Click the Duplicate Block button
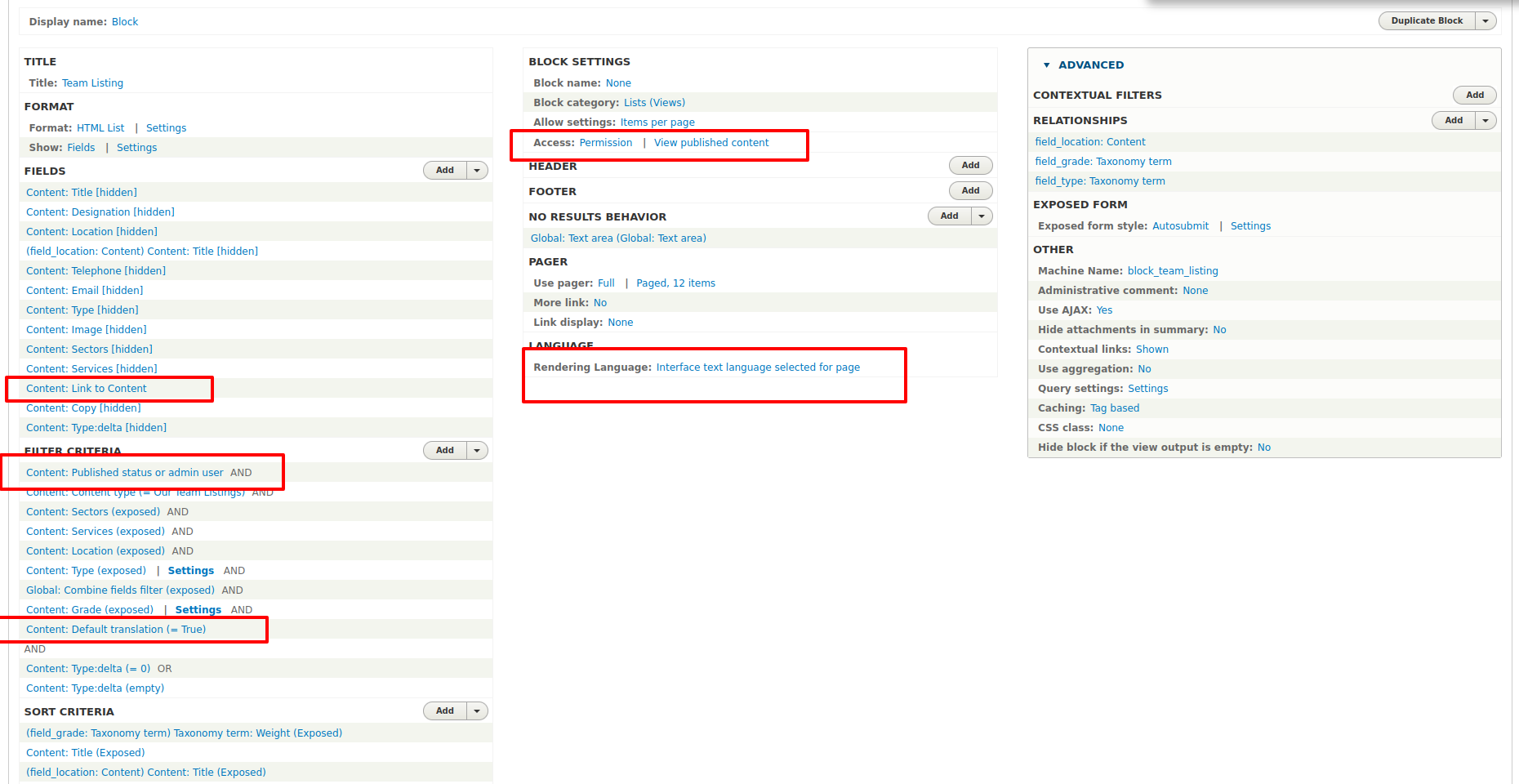This screenshot has height=784, width=1519. click(x=1426, y=20)
